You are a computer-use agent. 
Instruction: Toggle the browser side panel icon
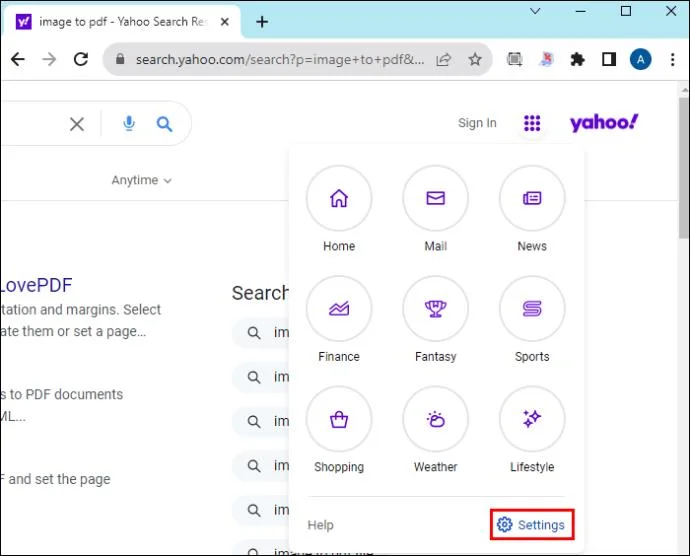point(609,59)
